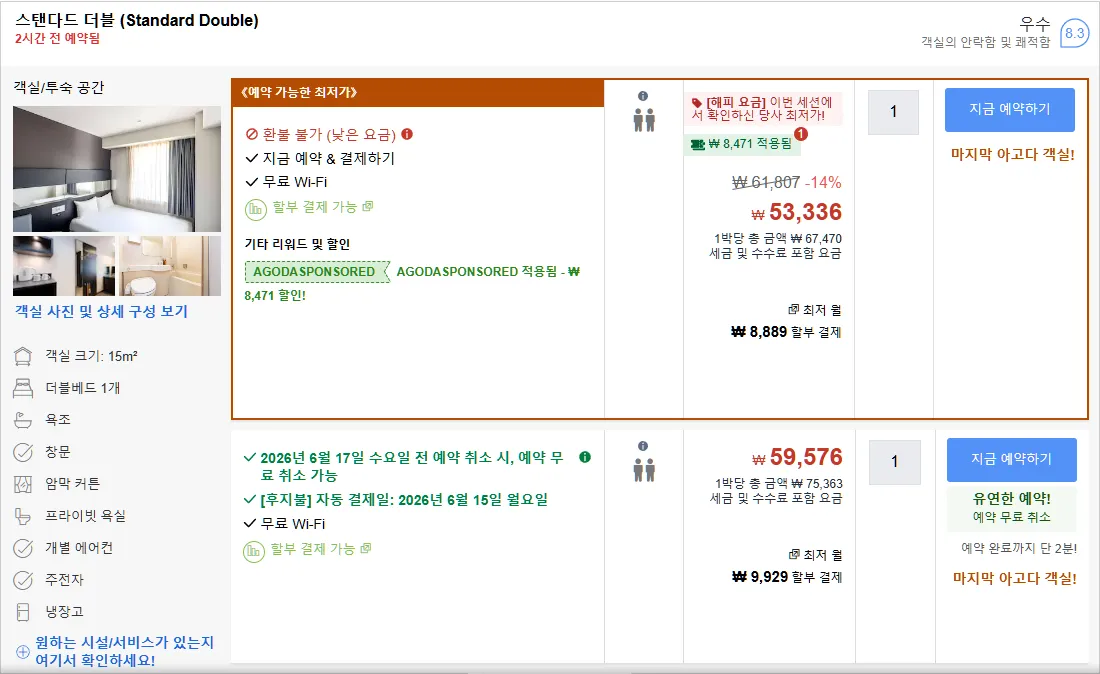Click the smoking-allowed (주전자) check icon
Viewport: 1100px width, 674px height.
click(x=23, y=580)
